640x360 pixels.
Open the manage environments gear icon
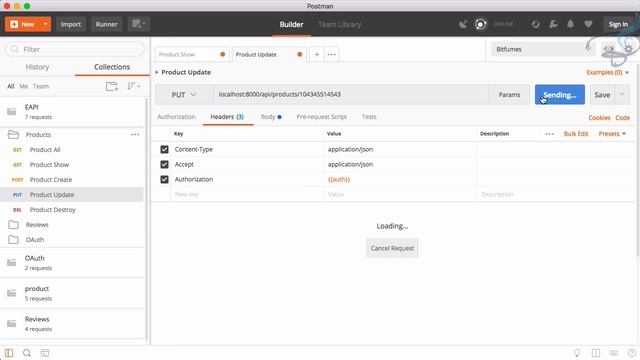628,49
